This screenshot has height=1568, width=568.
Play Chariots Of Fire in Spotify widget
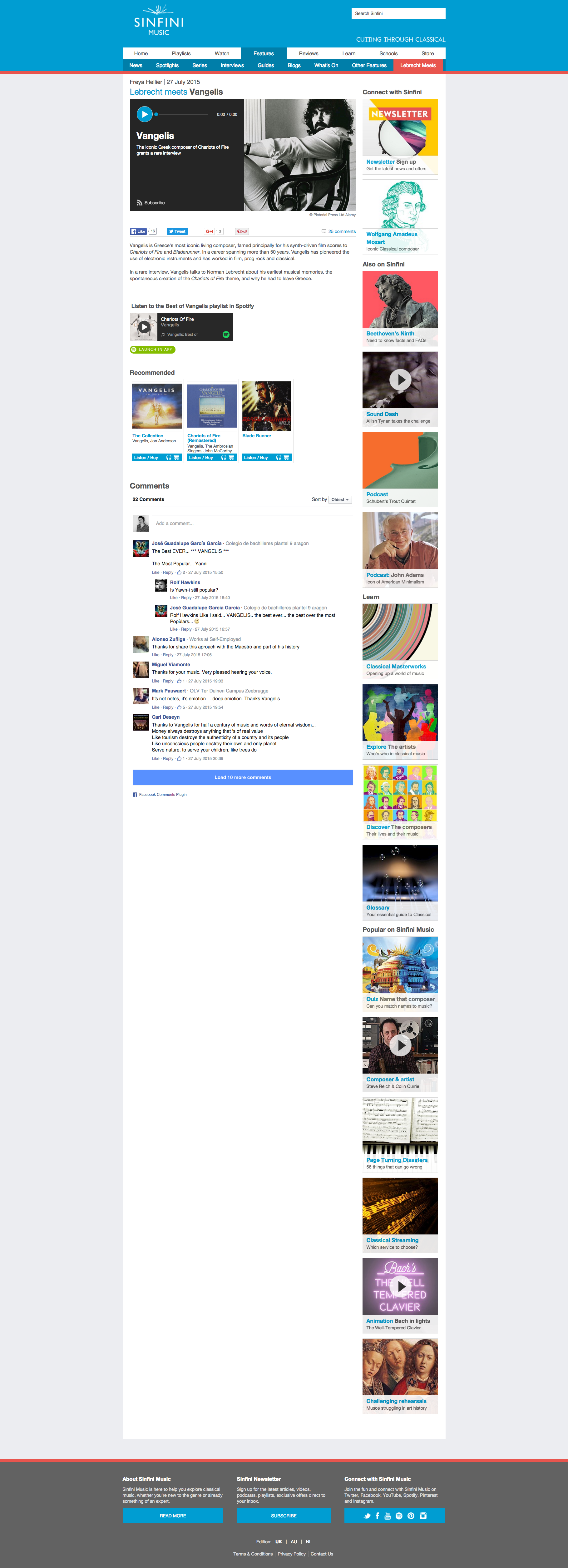point(144,327)
